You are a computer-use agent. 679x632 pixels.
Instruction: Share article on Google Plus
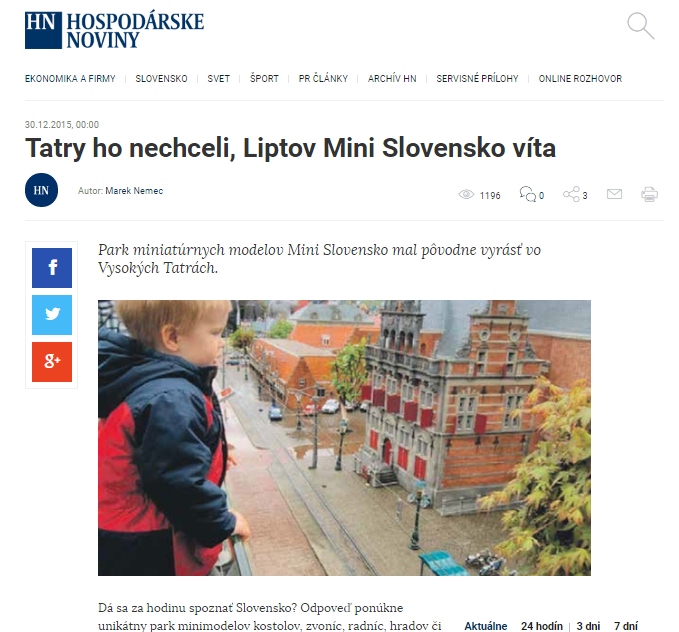52,362
